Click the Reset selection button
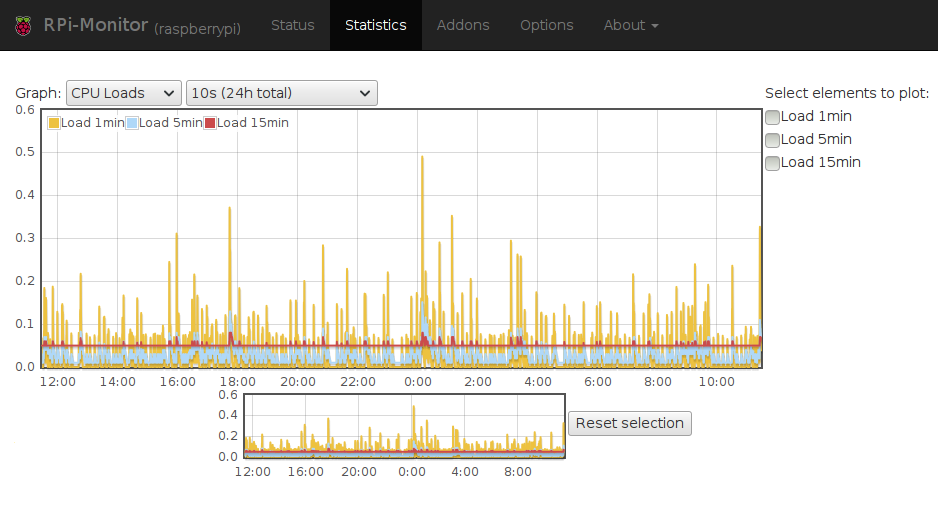The image size is (938, 507). pyautogui.click(x=629, y=423)
